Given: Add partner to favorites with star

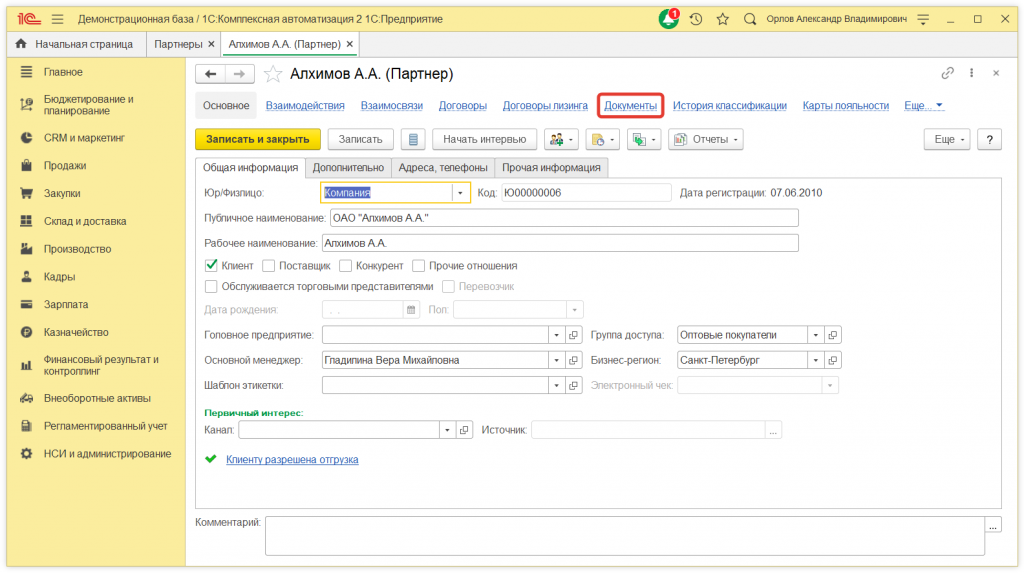Looking at the screenshot, I should (272, 74).
